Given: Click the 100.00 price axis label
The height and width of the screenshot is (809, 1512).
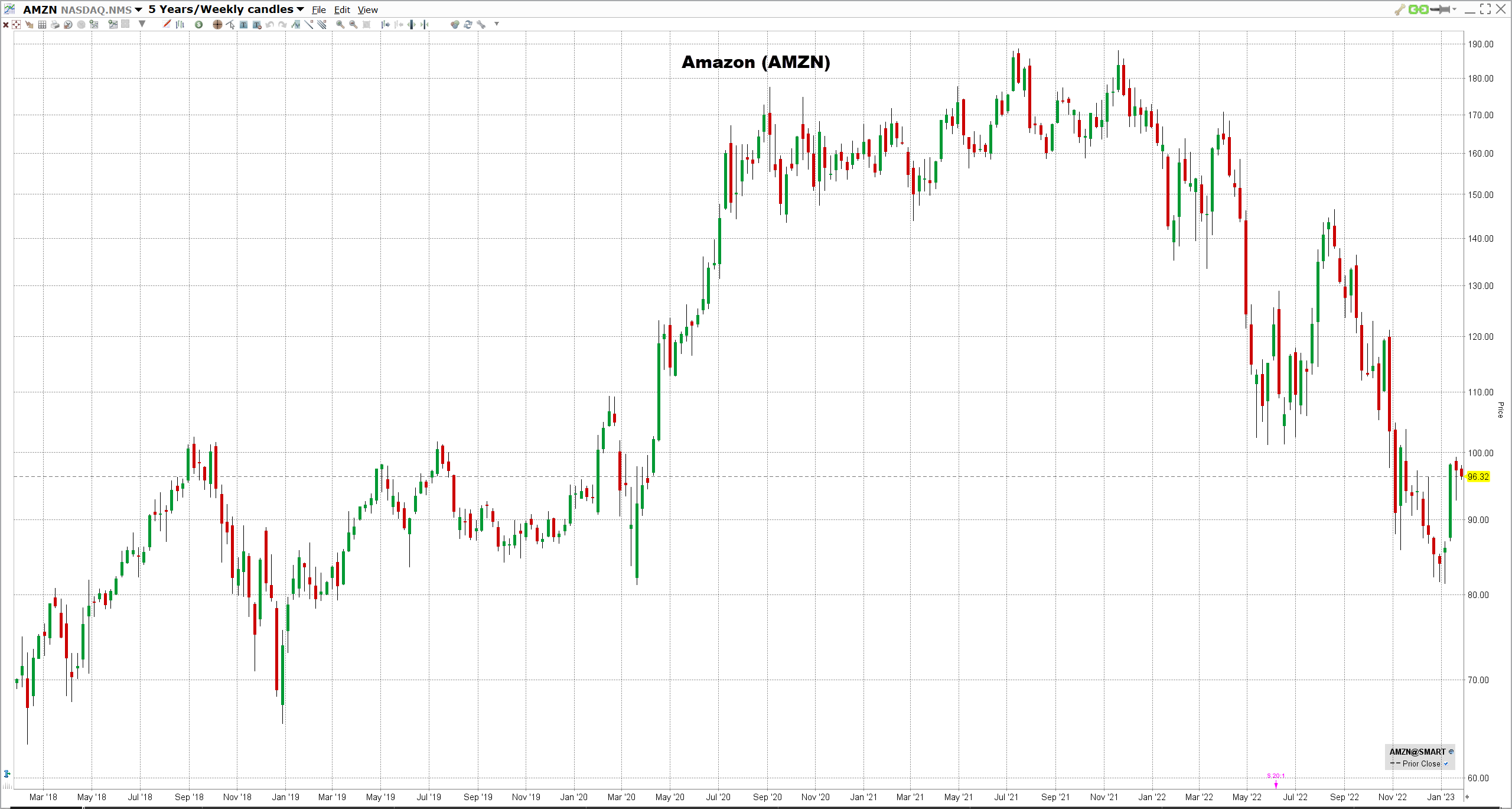Looking at the screenshot, I should tap(1480, 453).
